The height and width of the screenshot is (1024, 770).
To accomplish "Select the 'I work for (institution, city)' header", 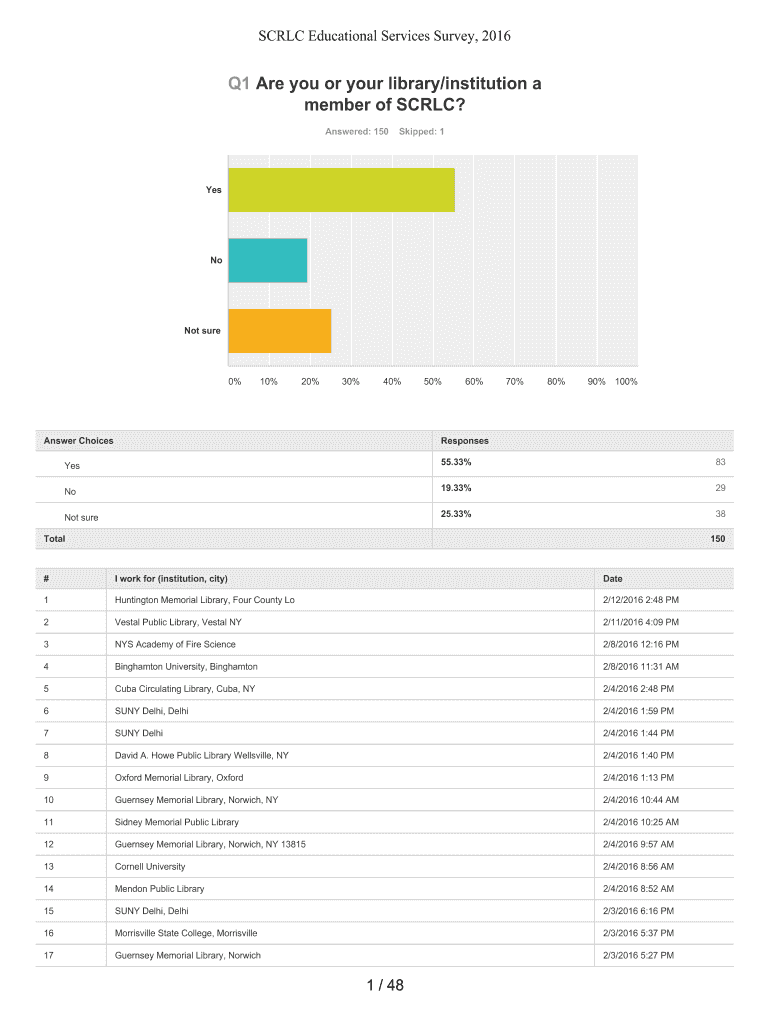I will pos(177,579).
